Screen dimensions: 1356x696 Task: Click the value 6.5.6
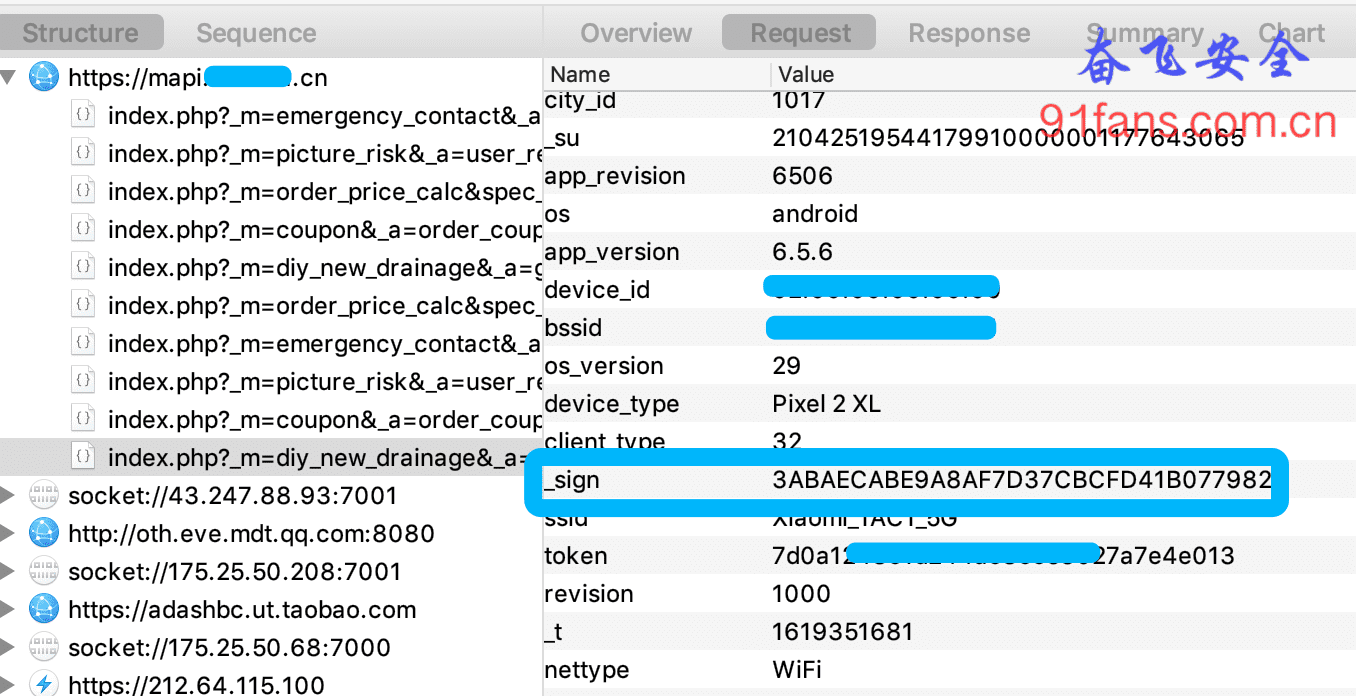802,252
